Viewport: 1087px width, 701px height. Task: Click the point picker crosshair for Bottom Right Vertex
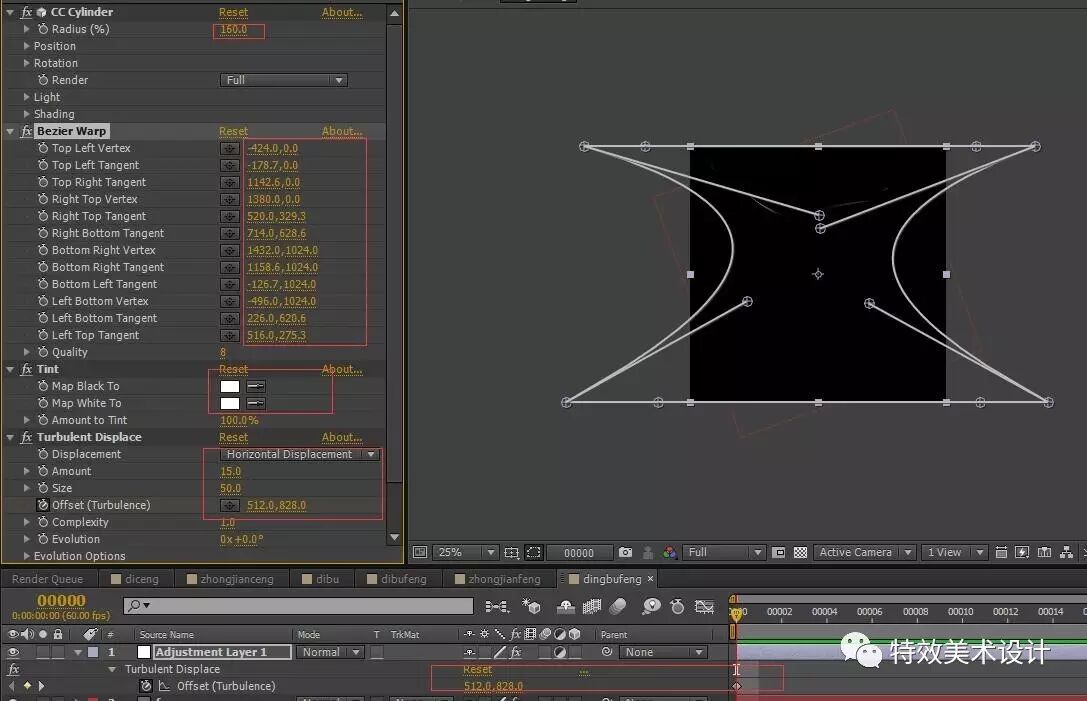point(229,250)
